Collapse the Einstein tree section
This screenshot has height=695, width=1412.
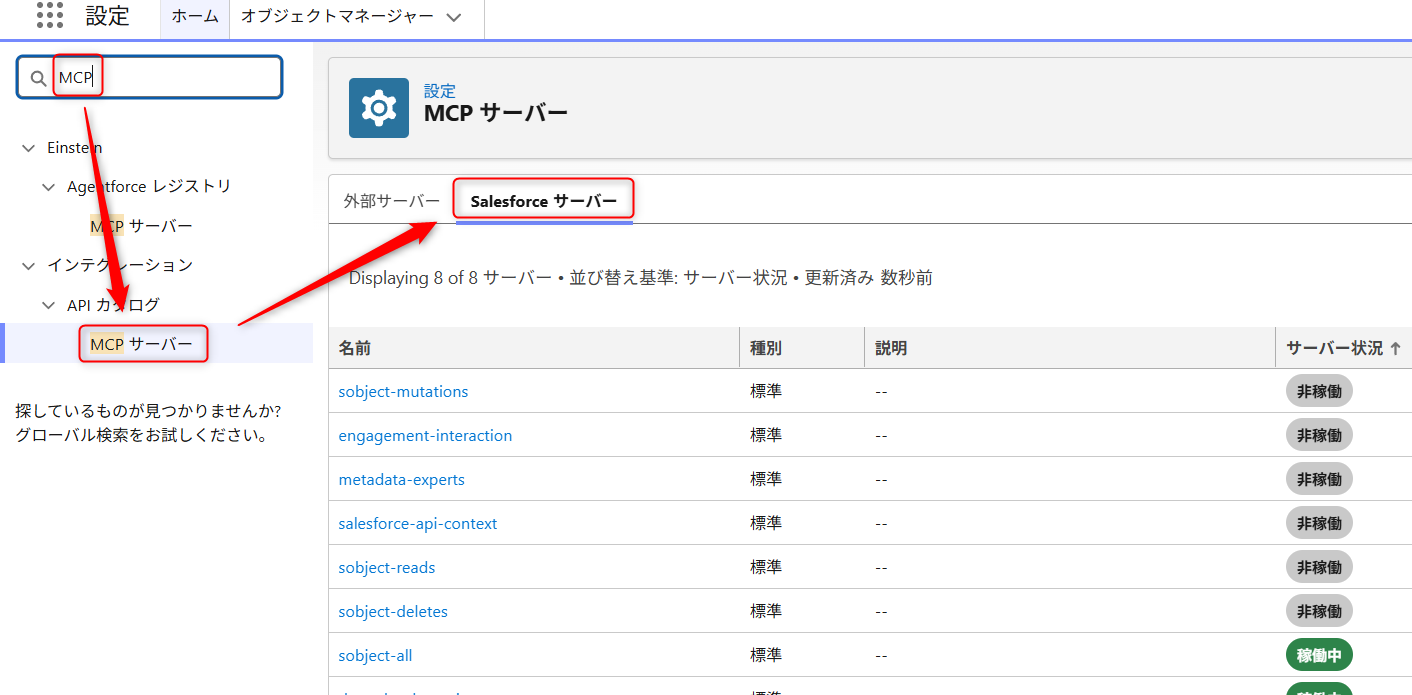(28, 148)
